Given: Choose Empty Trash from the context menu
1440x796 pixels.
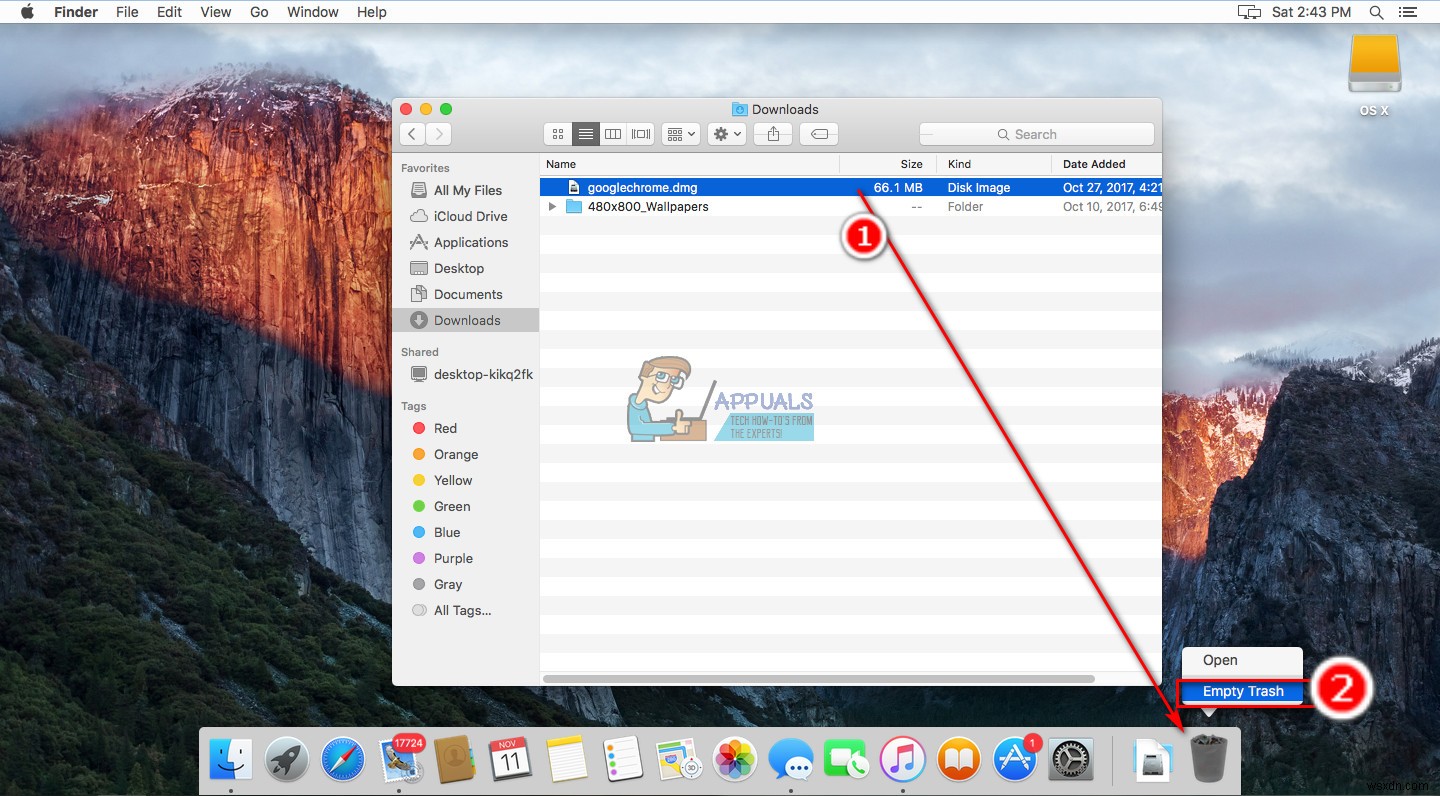Looking at the screenshot, I should click(1241, 690).
